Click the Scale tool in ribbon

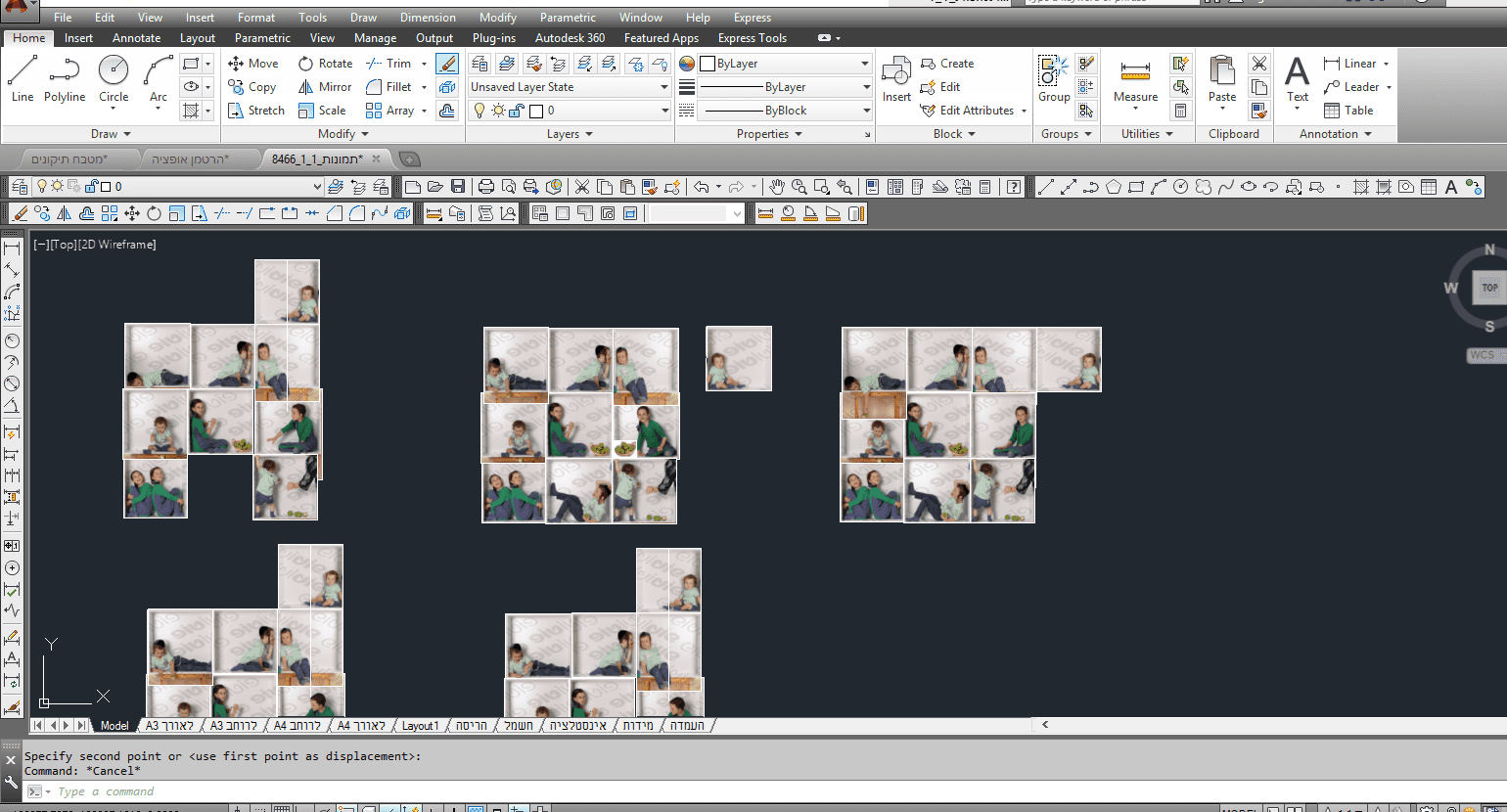point(323,111)
